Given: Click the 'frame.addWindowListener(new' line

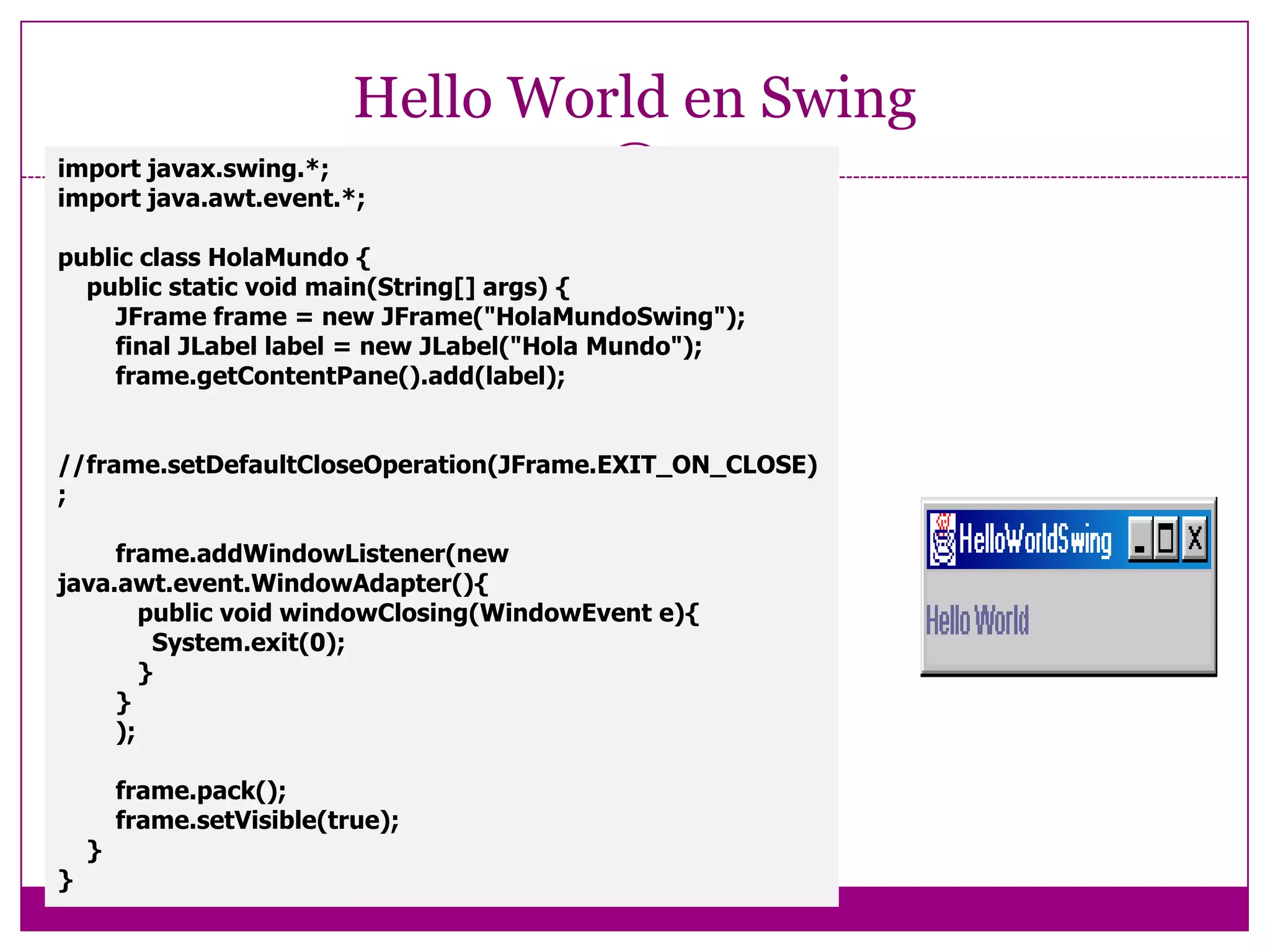Looking at the screenshot, I should (x=312, y=554).
